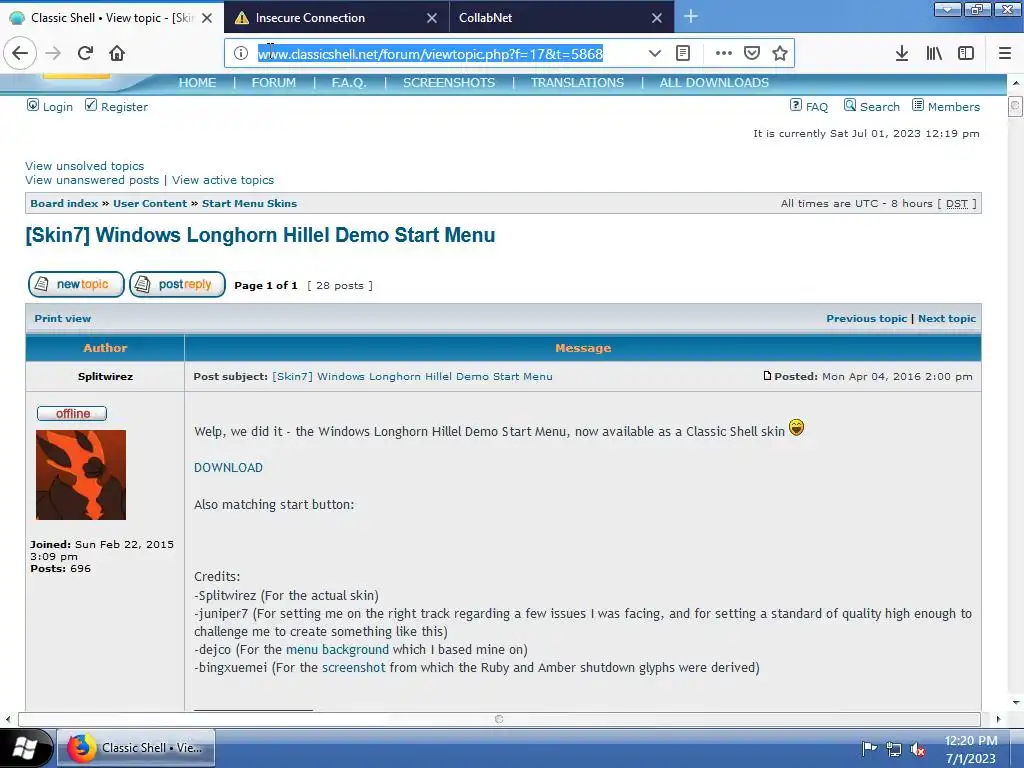Open ALL DOWNLOADS in site navigation

pos(714,82)
